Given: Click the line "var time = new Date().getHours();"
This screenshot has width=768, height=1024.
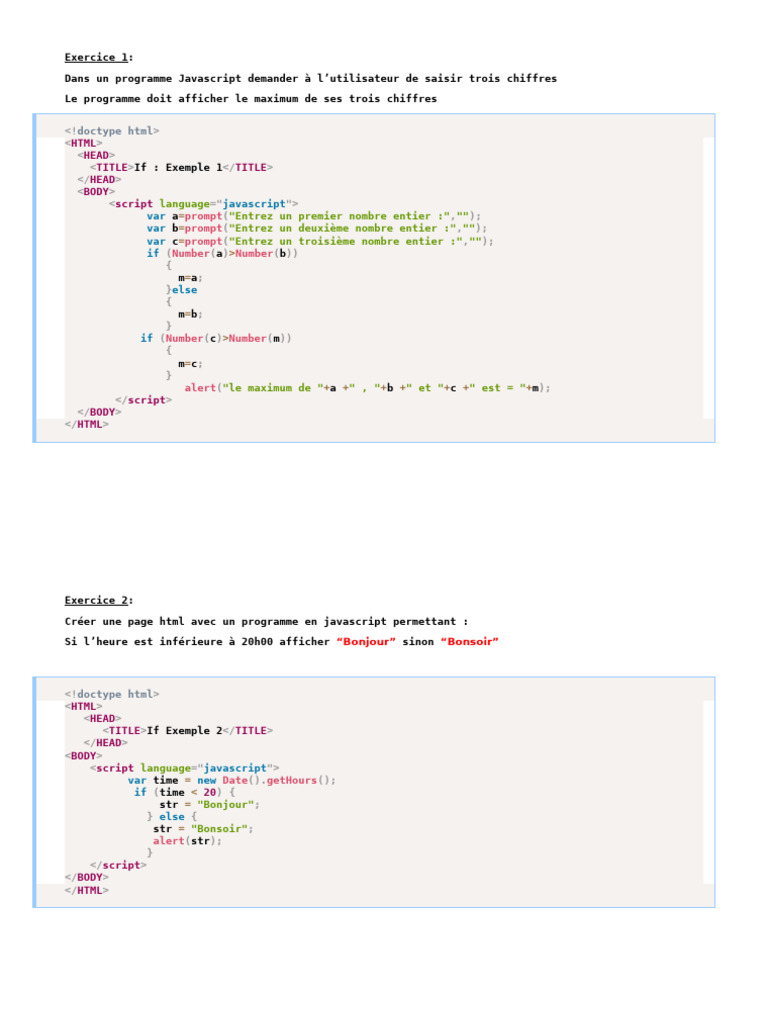Looking at the screenshot, I should [x=232, y=780].
